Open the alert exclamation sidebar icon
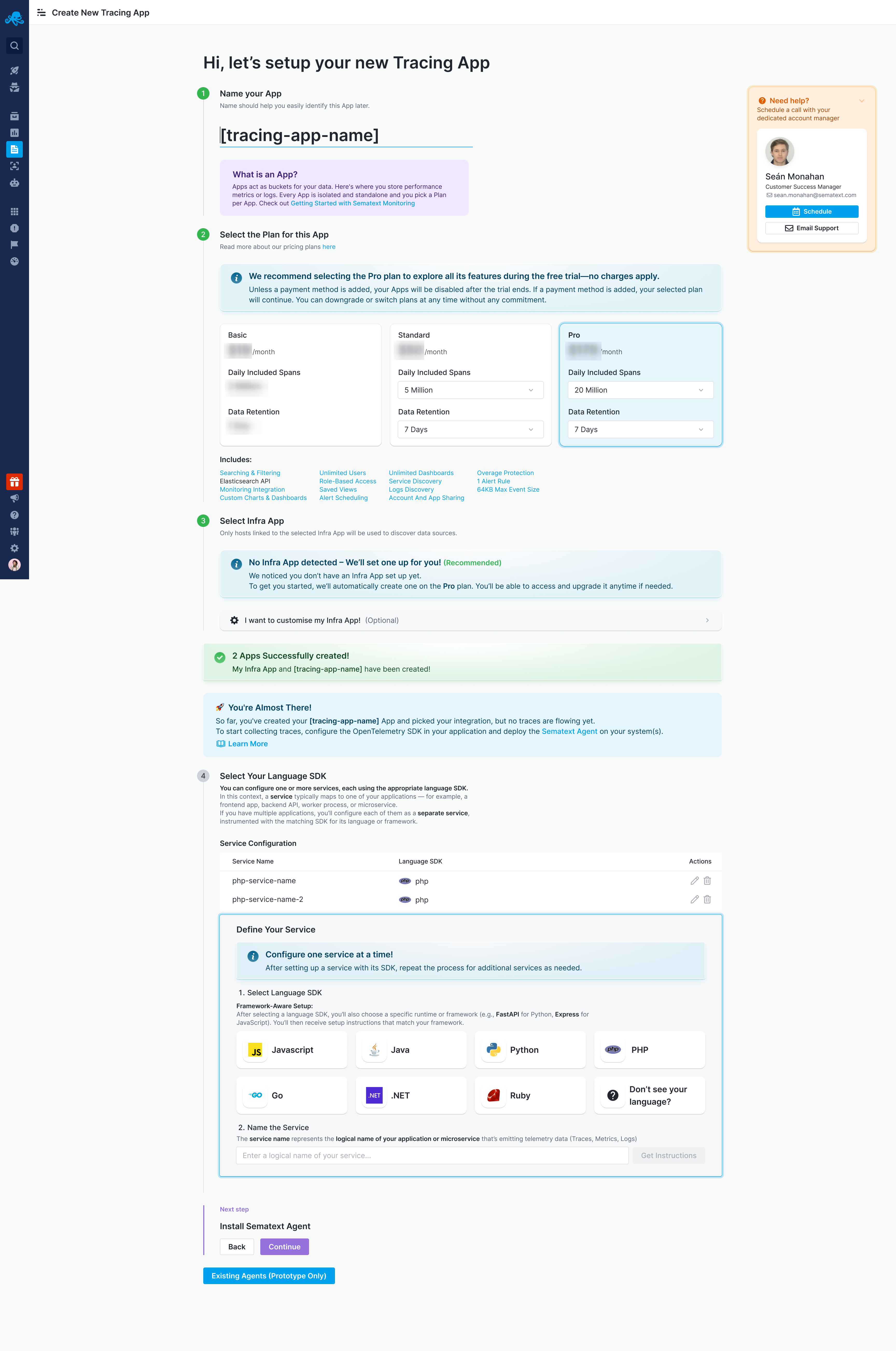896x1351 pixels. (x=14, y=228)
